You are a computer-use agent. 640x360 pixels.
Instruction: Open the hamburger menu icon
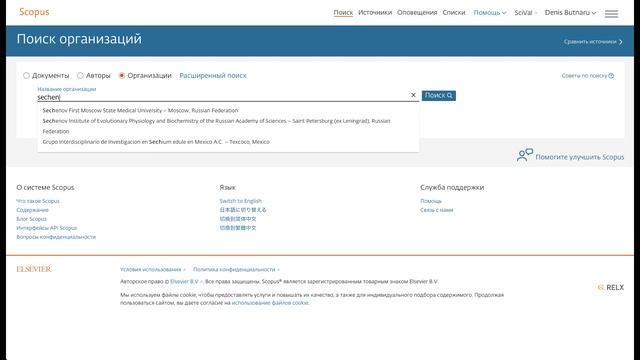[611, 13]
